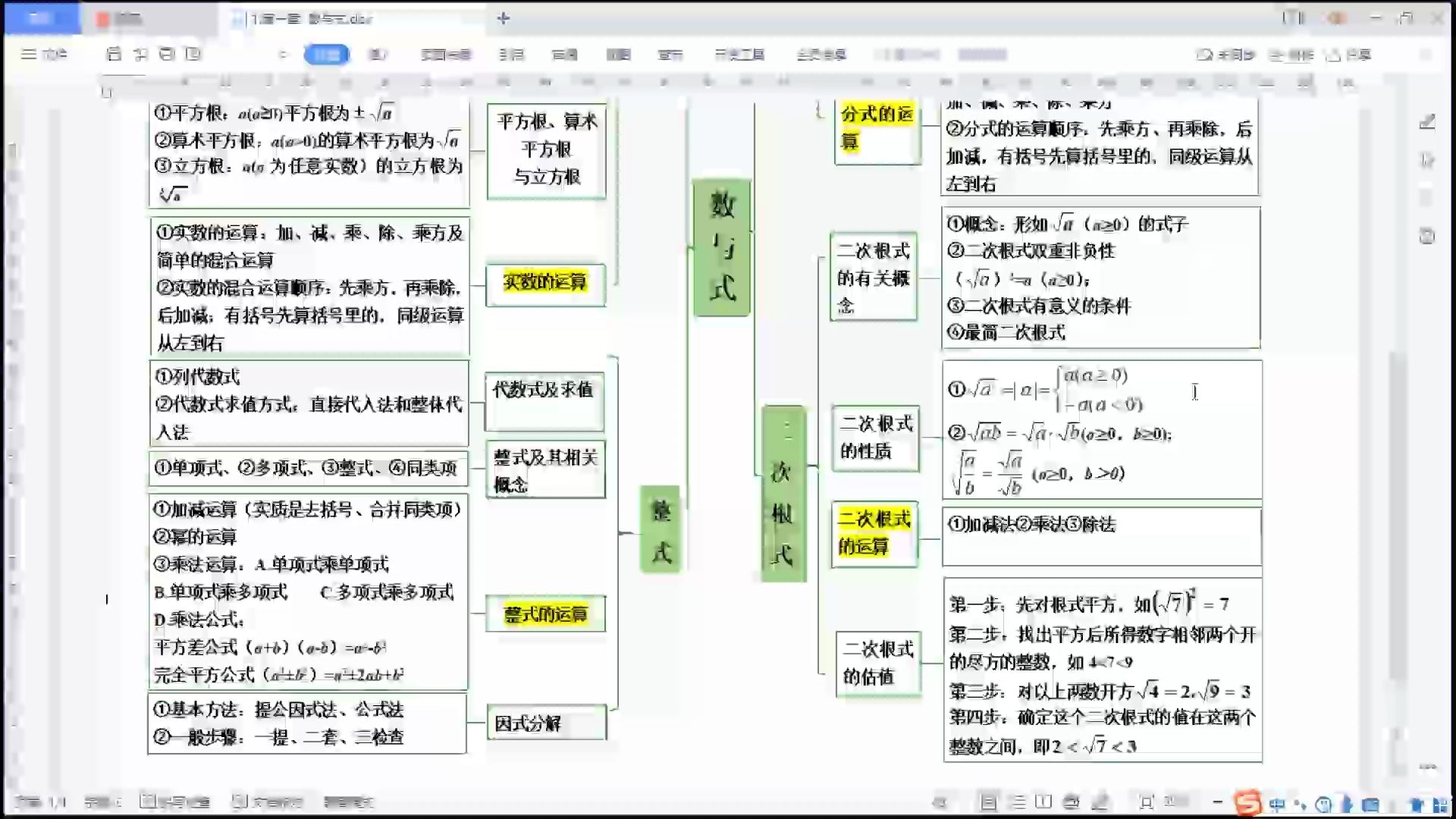This screenshot has height=819, width=1456.
Task: Switch to reading view icon in status bar
Action: tap(1044, 802)
